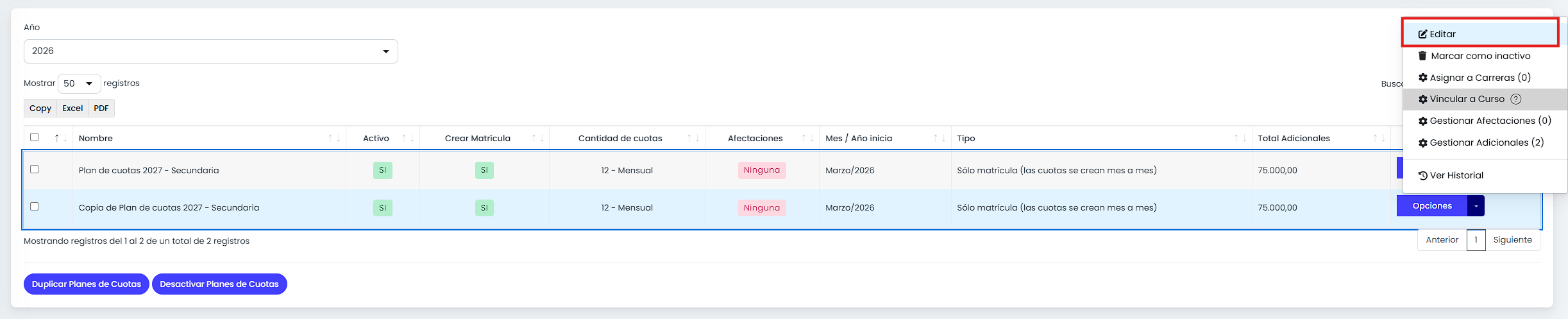Sort by Tipo column arrows

(x=1240, y=138)
